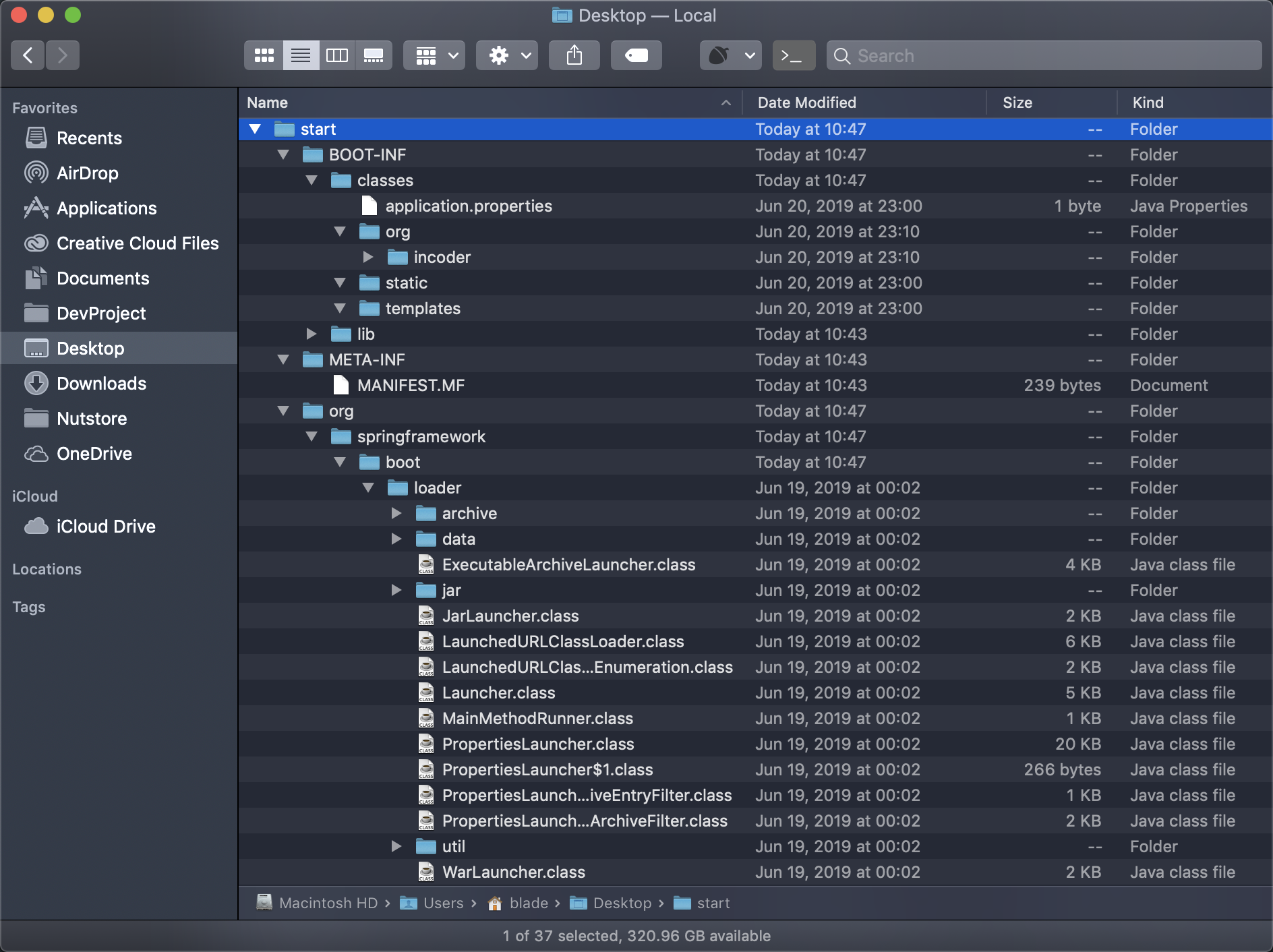The image size is (1273, 952).
Task: Collapse the start folder
Action: [255, 129]
